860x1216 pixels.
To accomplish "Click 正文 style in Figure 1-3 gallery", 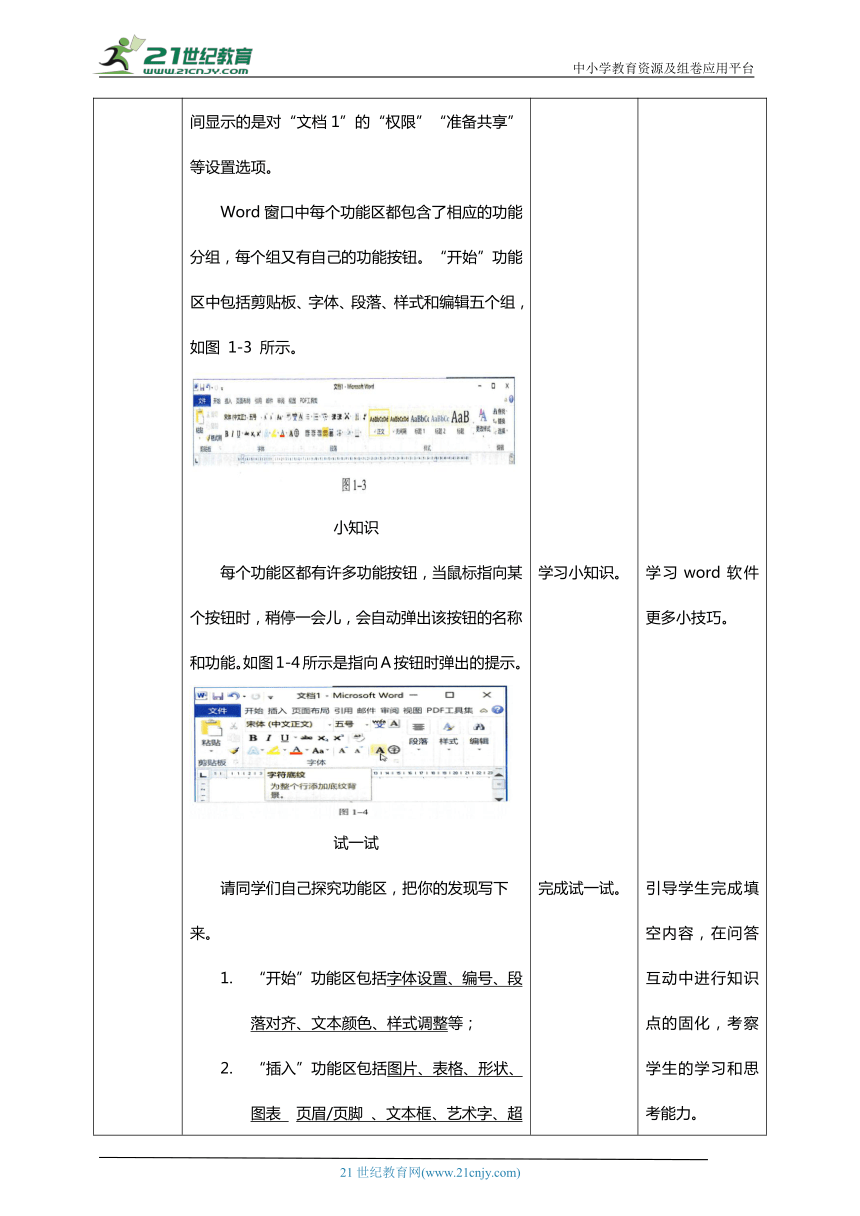I will (x=379, y=422).
